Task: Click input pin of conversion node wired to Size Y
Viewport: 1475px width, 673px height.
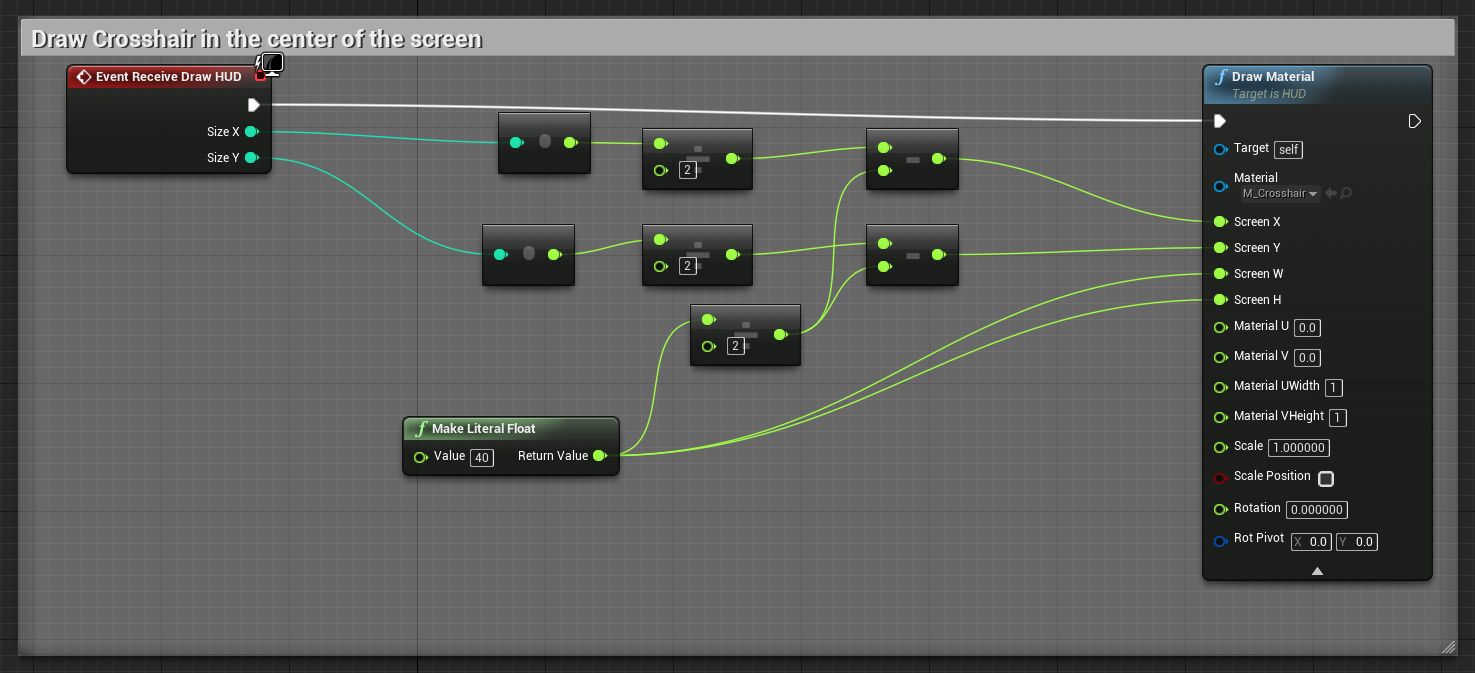Action: point(500,255)
